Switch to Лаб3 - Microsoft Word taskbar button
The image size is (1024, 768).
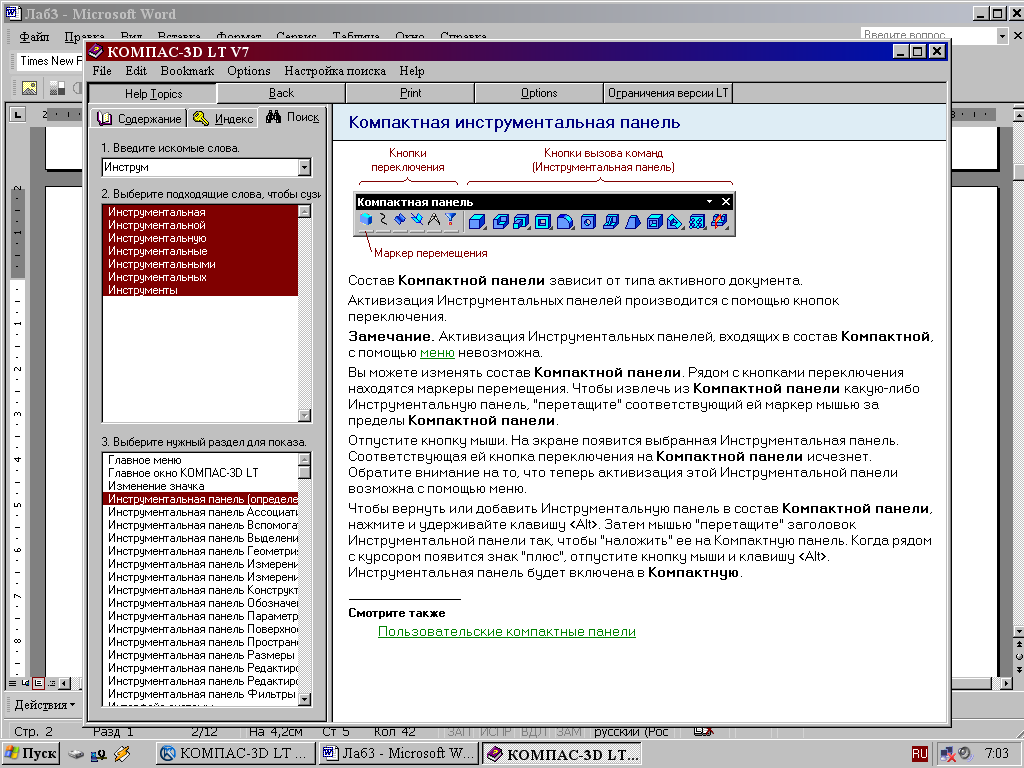click(x=398, y=754)
